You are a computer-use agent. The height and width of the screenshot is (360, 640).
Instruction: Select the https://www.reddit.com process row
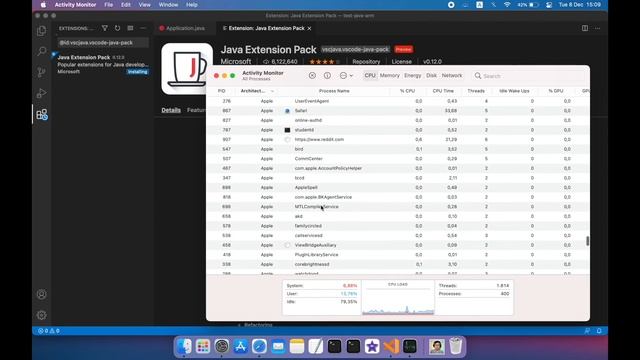click(x=398, y=140)
